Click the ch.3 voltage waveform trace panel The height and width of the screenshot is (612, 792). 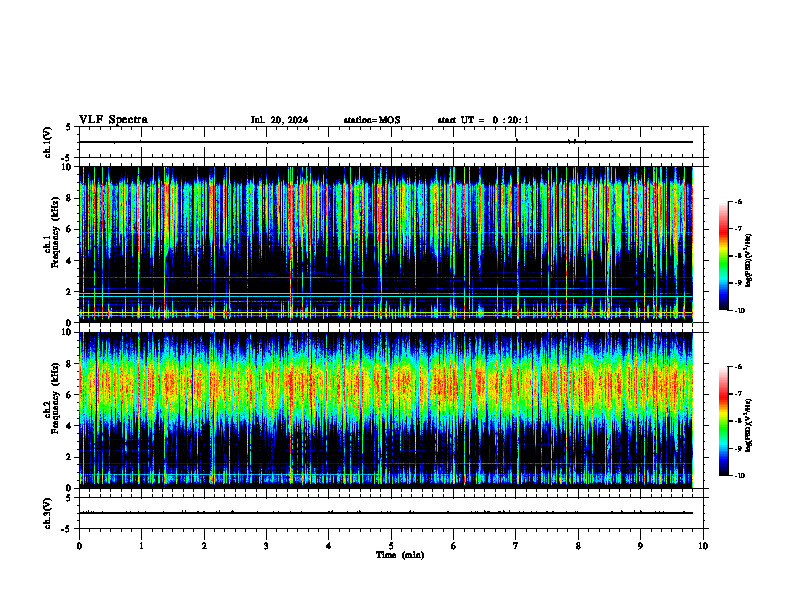(x=393, y=513)
